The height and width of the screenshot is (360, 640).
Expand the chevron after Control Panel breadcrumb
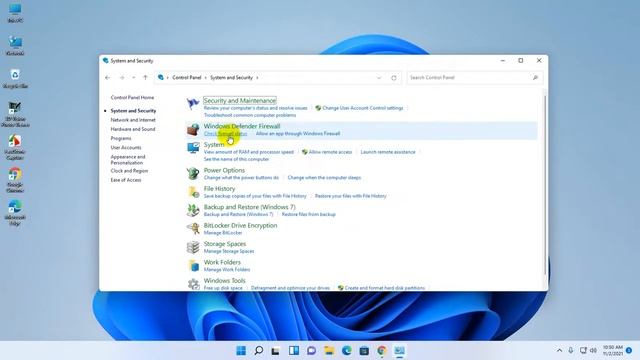click(x=206, y=78)
